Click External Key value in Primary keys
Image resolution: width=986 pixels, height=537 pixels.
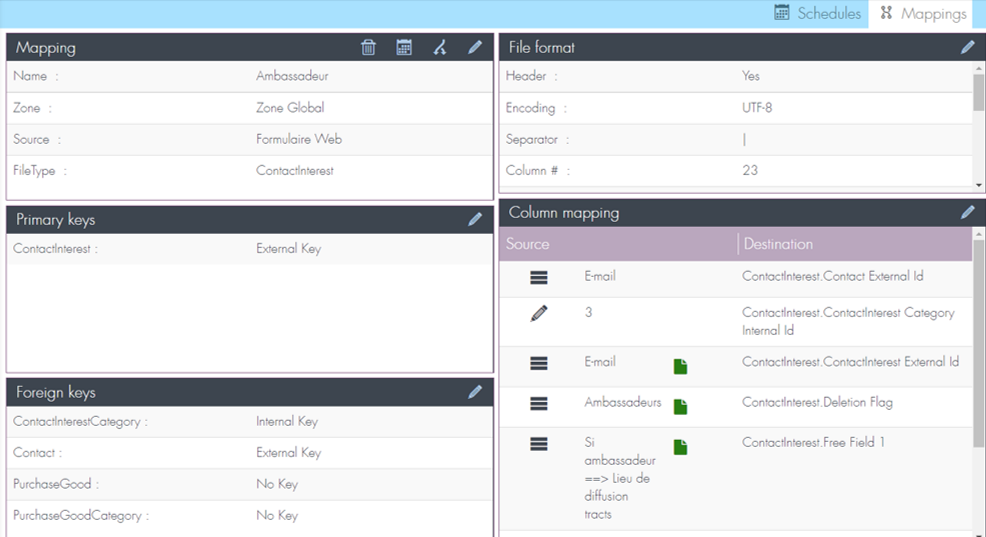(x=288, y=249)
